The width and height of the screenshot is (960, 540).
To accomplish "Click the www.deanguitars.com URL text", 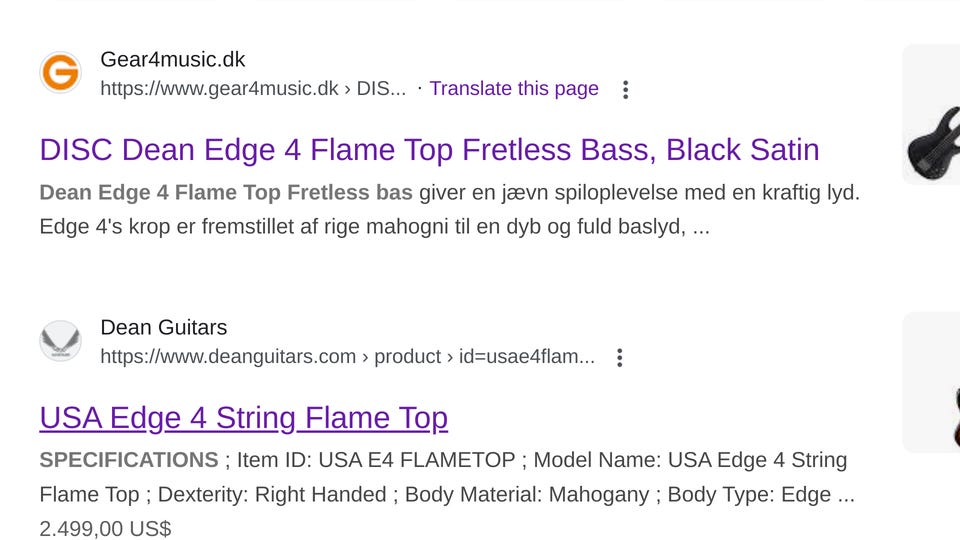I will [228, 357].
